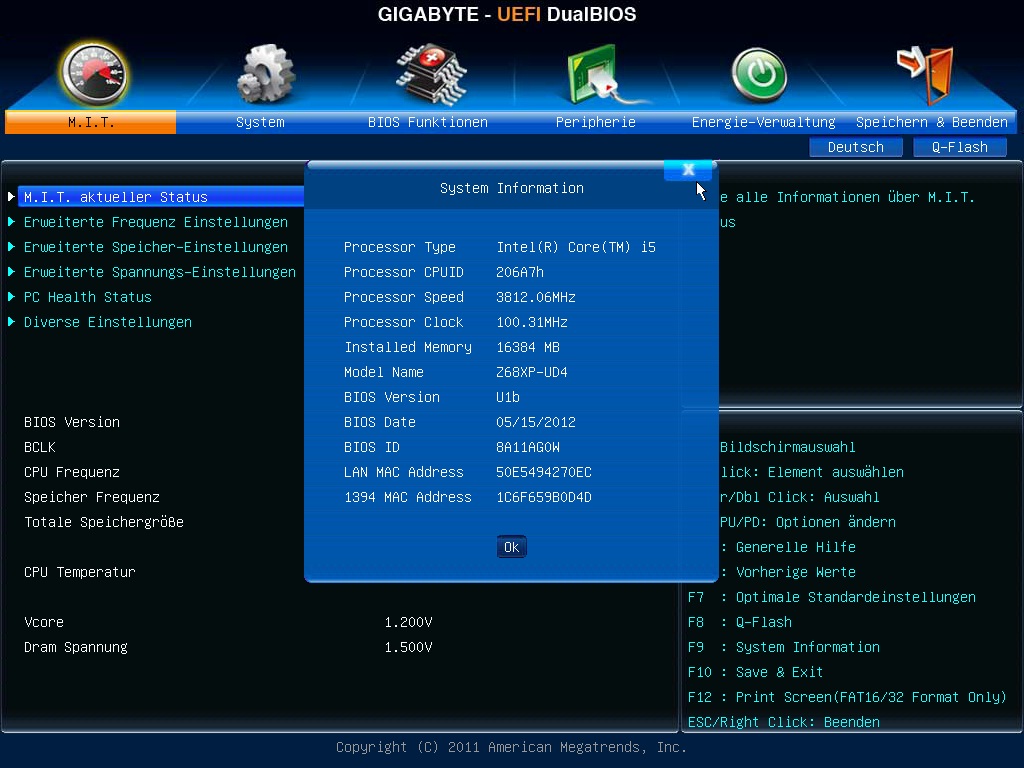The height and width of the screenshot is (768, 1024).
Task: Click the Vcore value 1.200V
Action: point(408,622)
